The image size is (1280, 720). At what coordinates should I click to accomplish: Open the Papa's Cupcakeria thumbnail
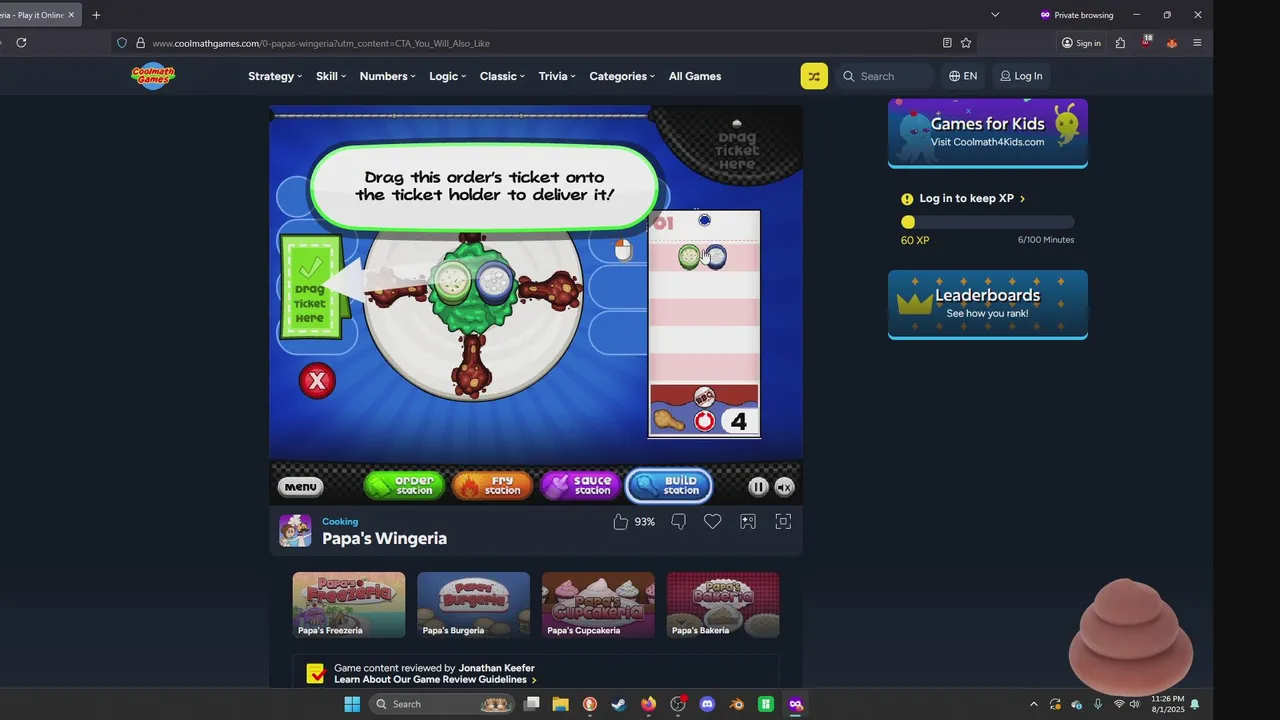point(598,605)
